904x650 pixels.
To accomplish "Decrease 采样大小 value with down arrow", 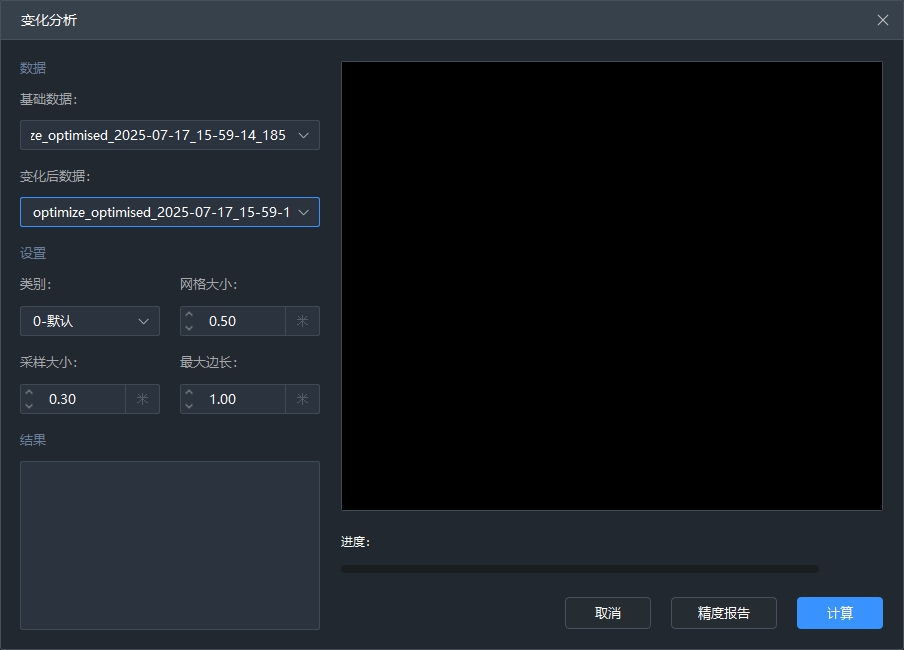I will (29, 406).
